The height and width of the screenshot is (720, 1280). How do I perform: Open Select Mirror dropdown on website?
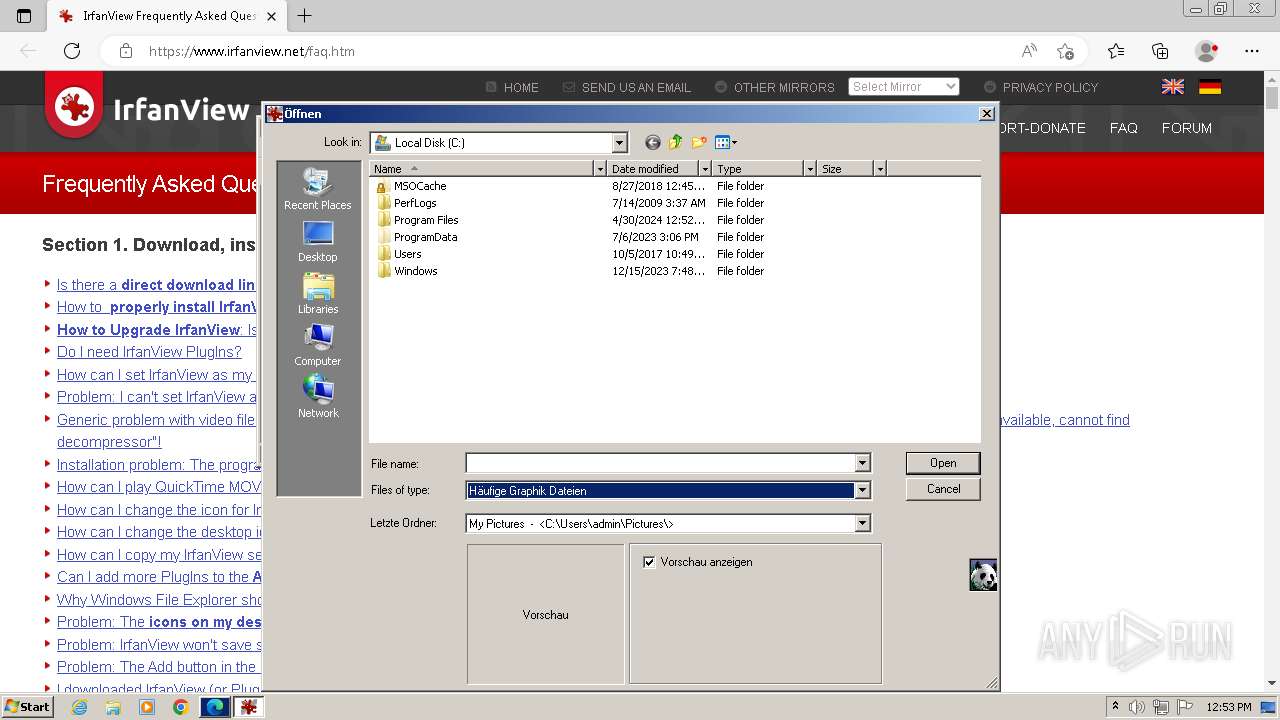(904, 87)
